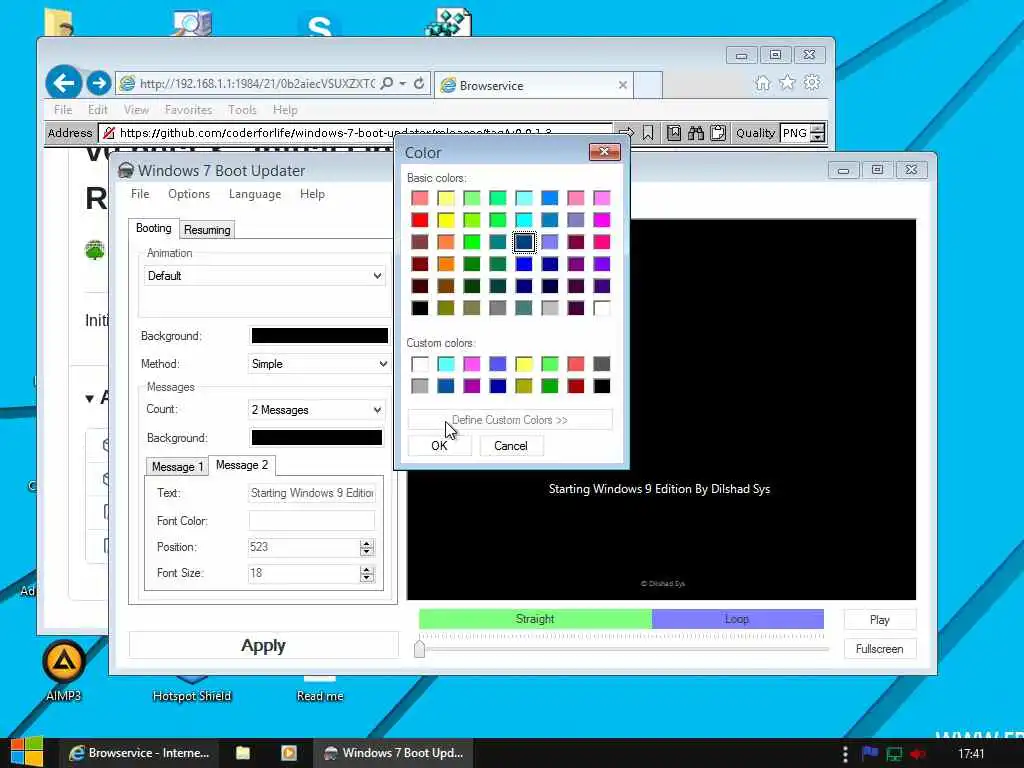Click the Address field with github URL
The width and height of the screenshot is (1024, 768).
tap(355, 133)
